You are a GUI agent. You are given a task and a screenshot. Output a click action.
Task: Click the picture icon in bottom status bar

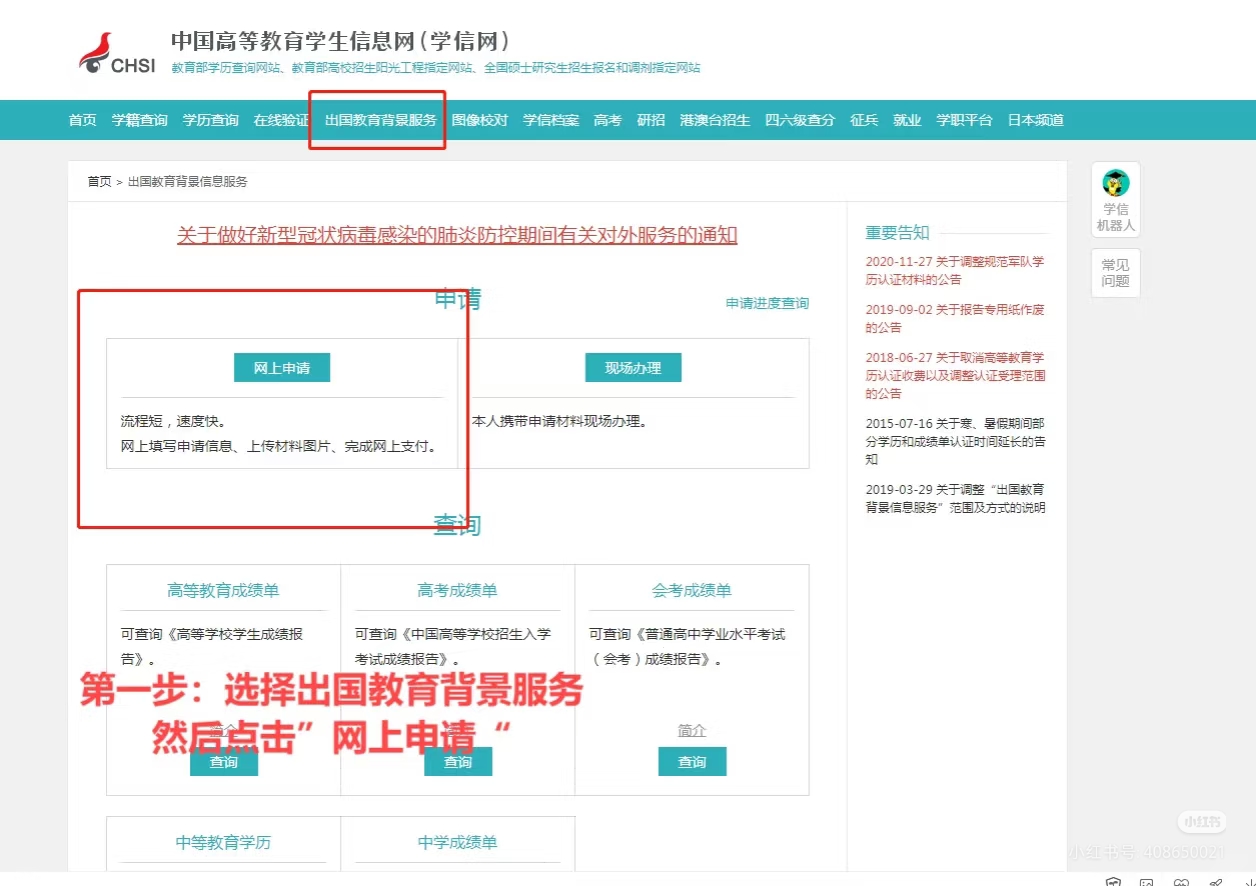click(x=1147, y=882)
